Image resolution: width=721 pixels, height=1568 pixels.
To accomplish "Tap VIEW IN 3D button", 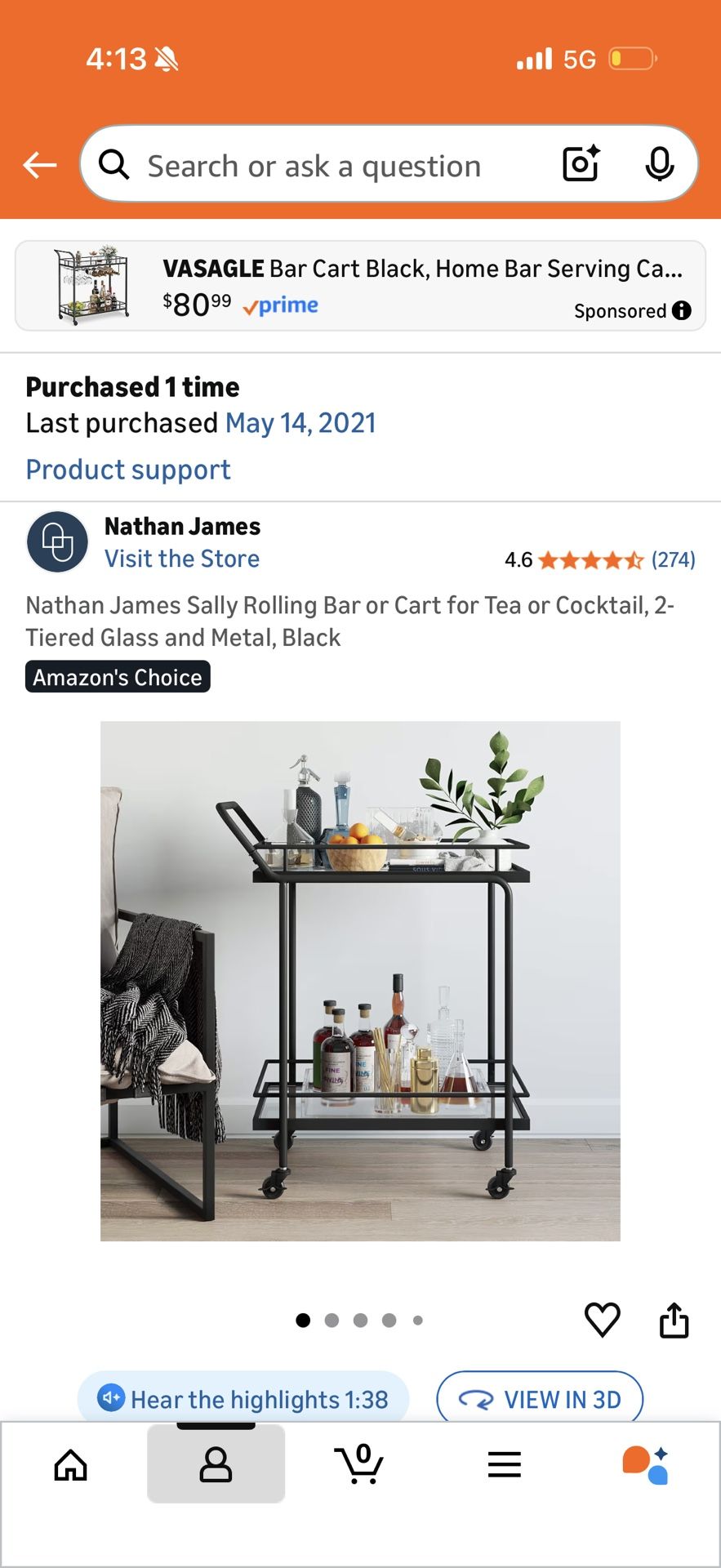I will coord(540,1399).
